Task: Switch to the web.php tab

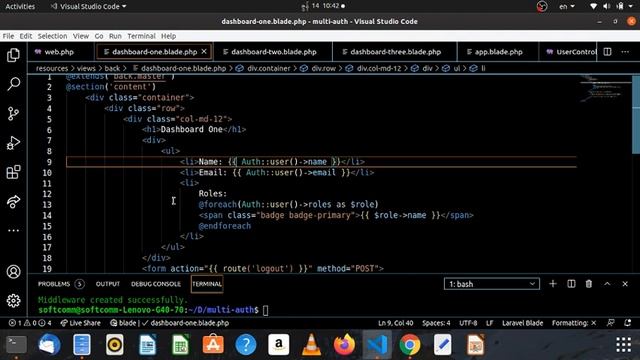Action: [x=59, y=52]
